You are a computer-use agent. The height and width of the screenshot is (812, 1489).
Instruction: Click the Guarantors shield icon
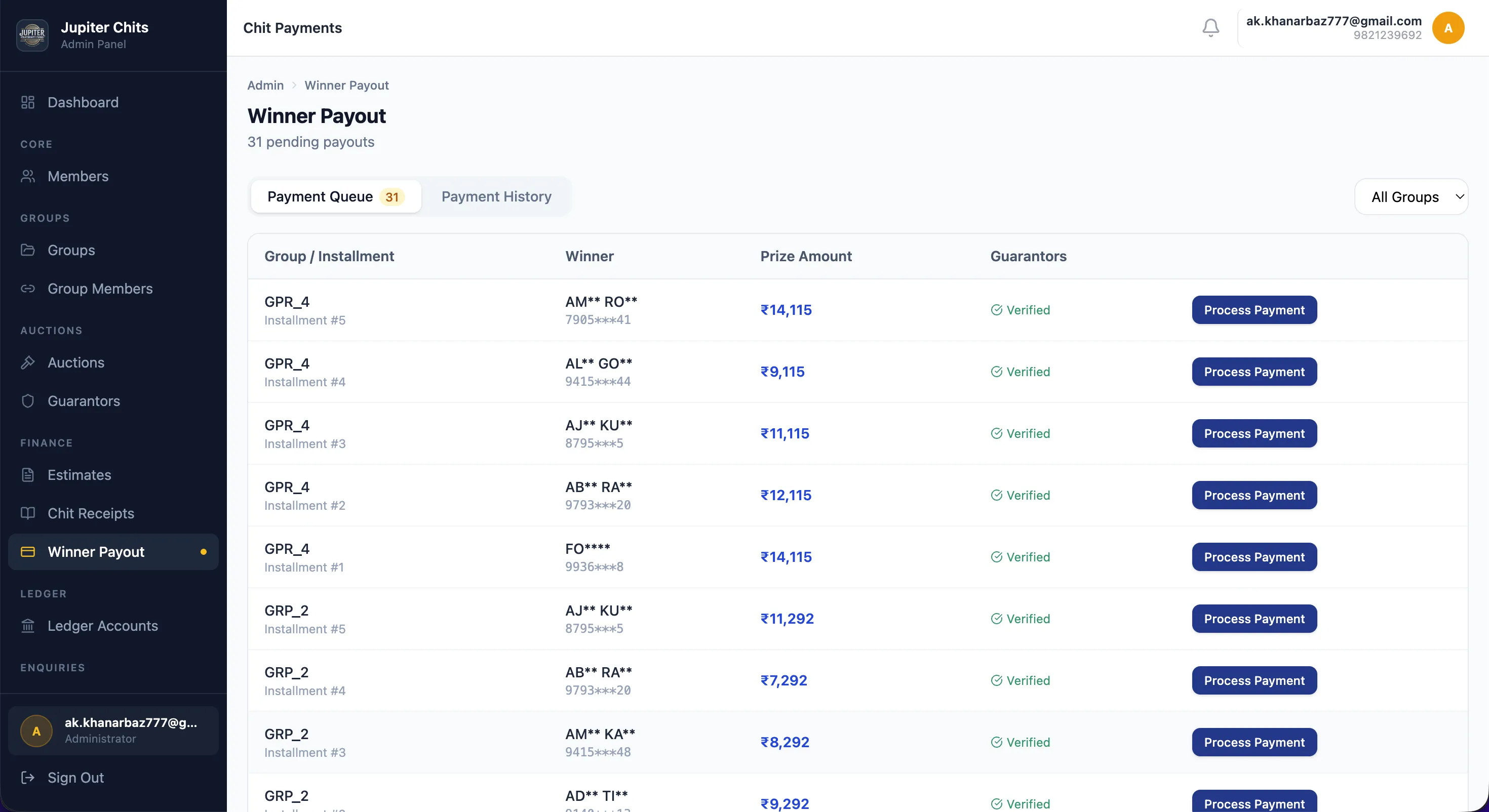(x=28, y=401)
